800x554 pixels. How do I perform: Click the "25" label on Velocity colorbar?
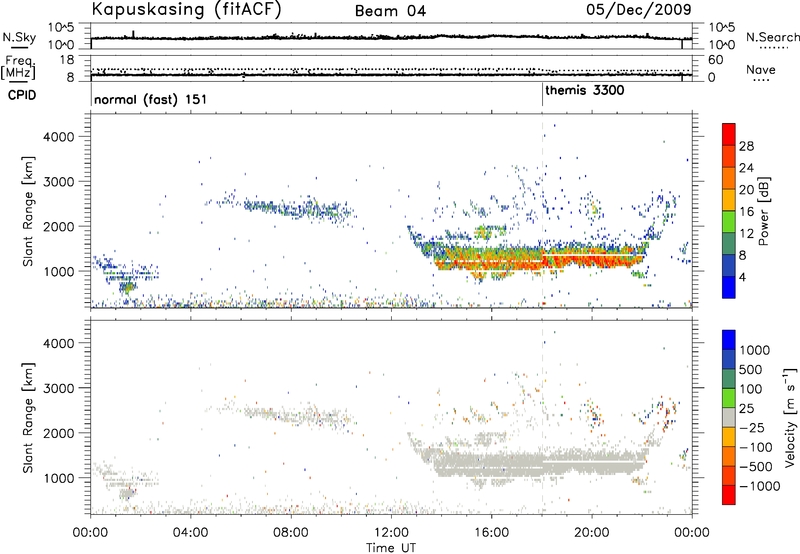747,409
